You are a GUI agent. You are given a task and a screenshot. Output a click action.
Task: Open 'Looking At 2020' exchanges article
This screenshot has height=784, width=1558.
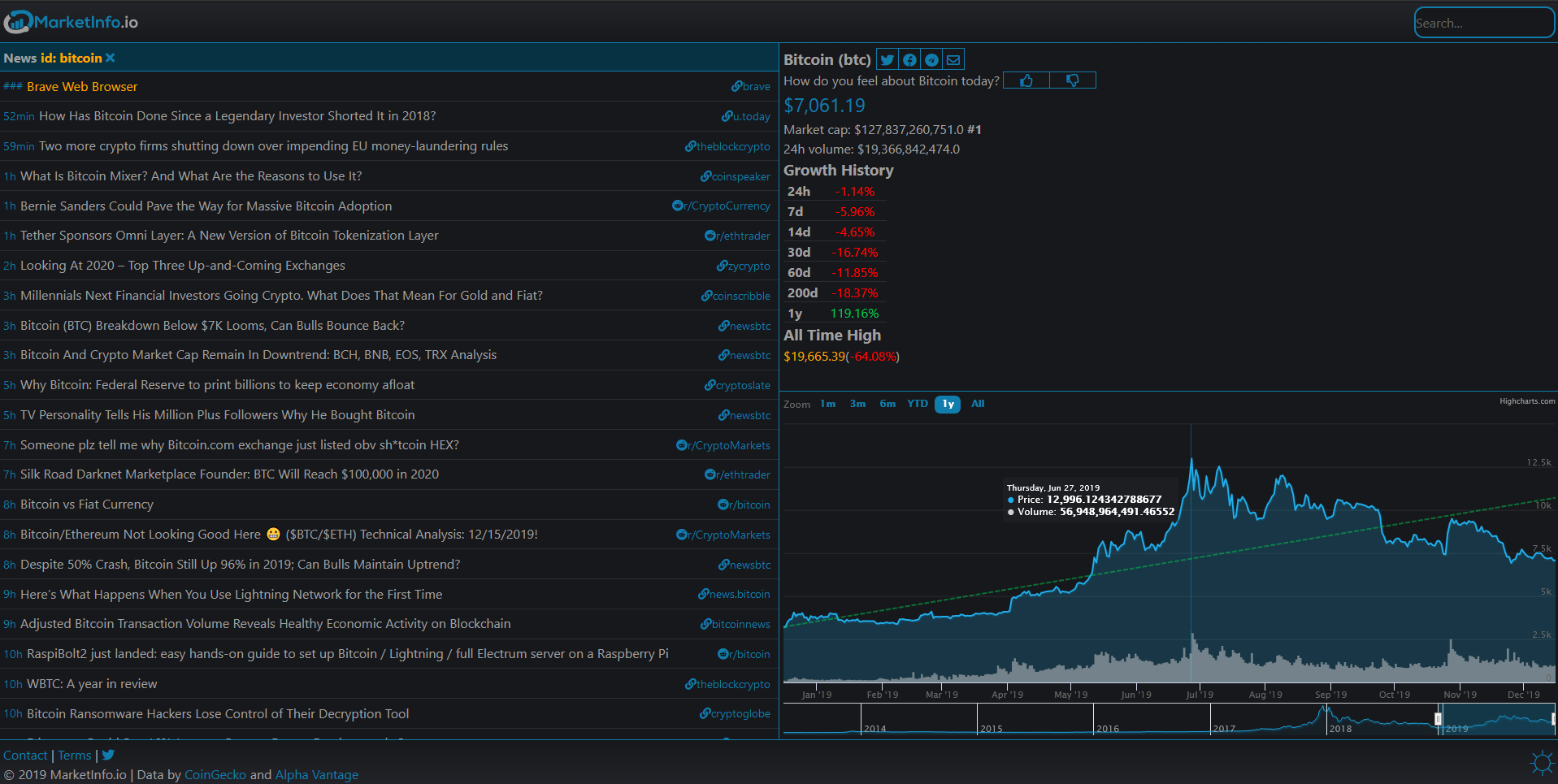pyautogui.click(x=183, y=266)
